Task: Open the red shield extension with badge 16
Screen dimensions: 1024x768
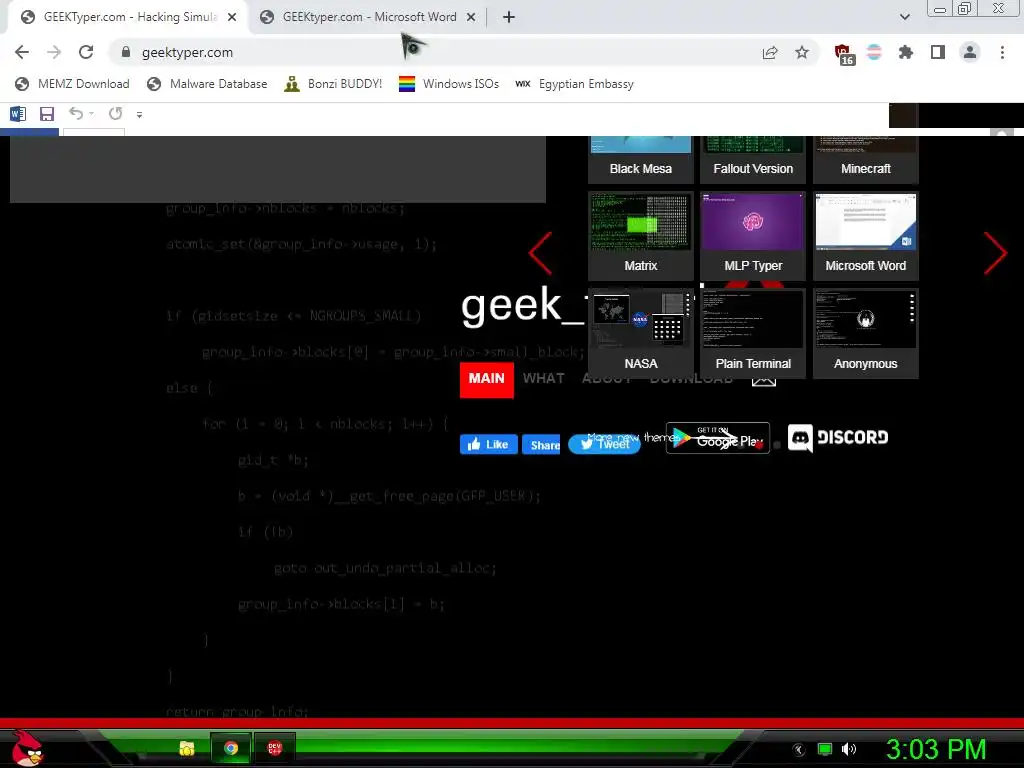Action: pyautogui.click(x=844, y=54)
